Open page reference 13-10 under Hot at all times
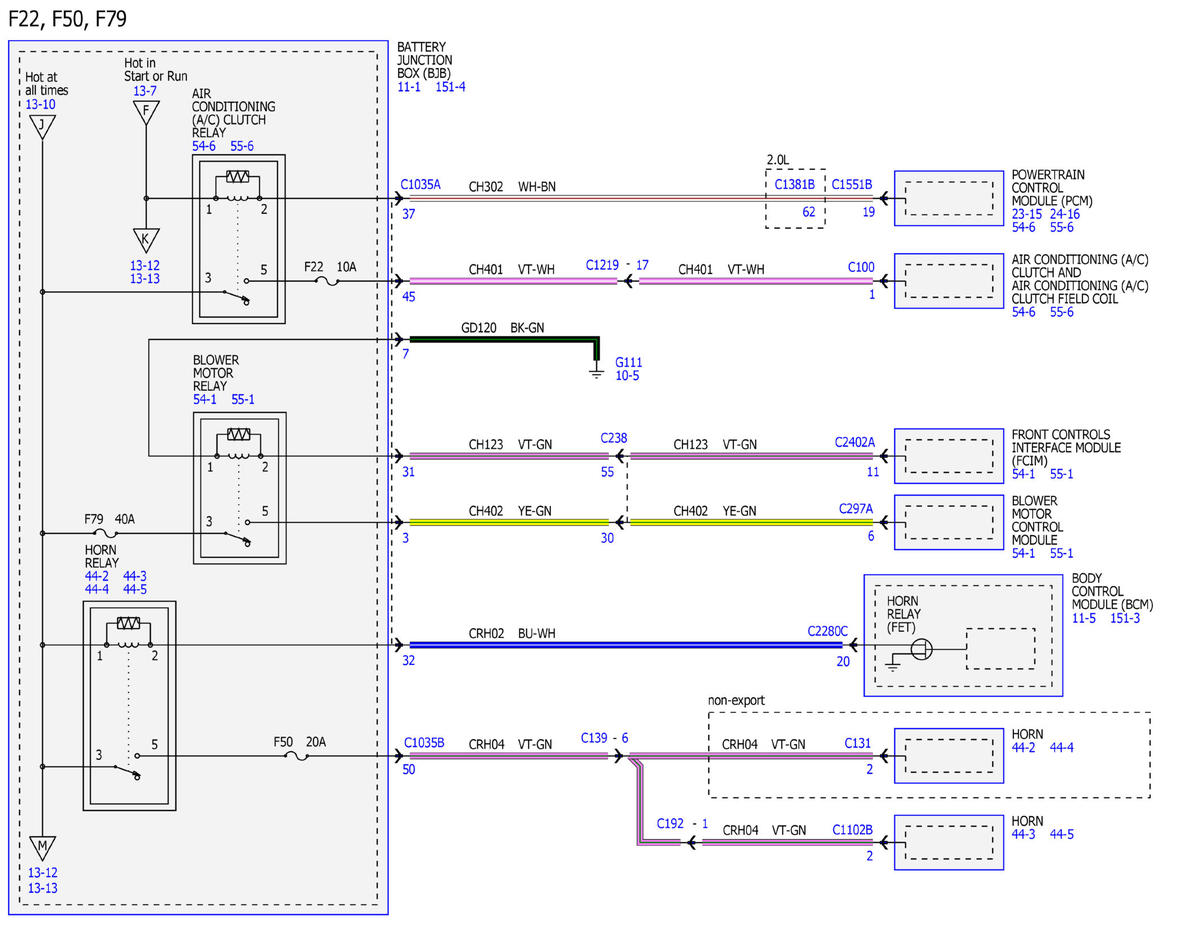This screenshot has width=1200, height=927. (x=40, y=104)
